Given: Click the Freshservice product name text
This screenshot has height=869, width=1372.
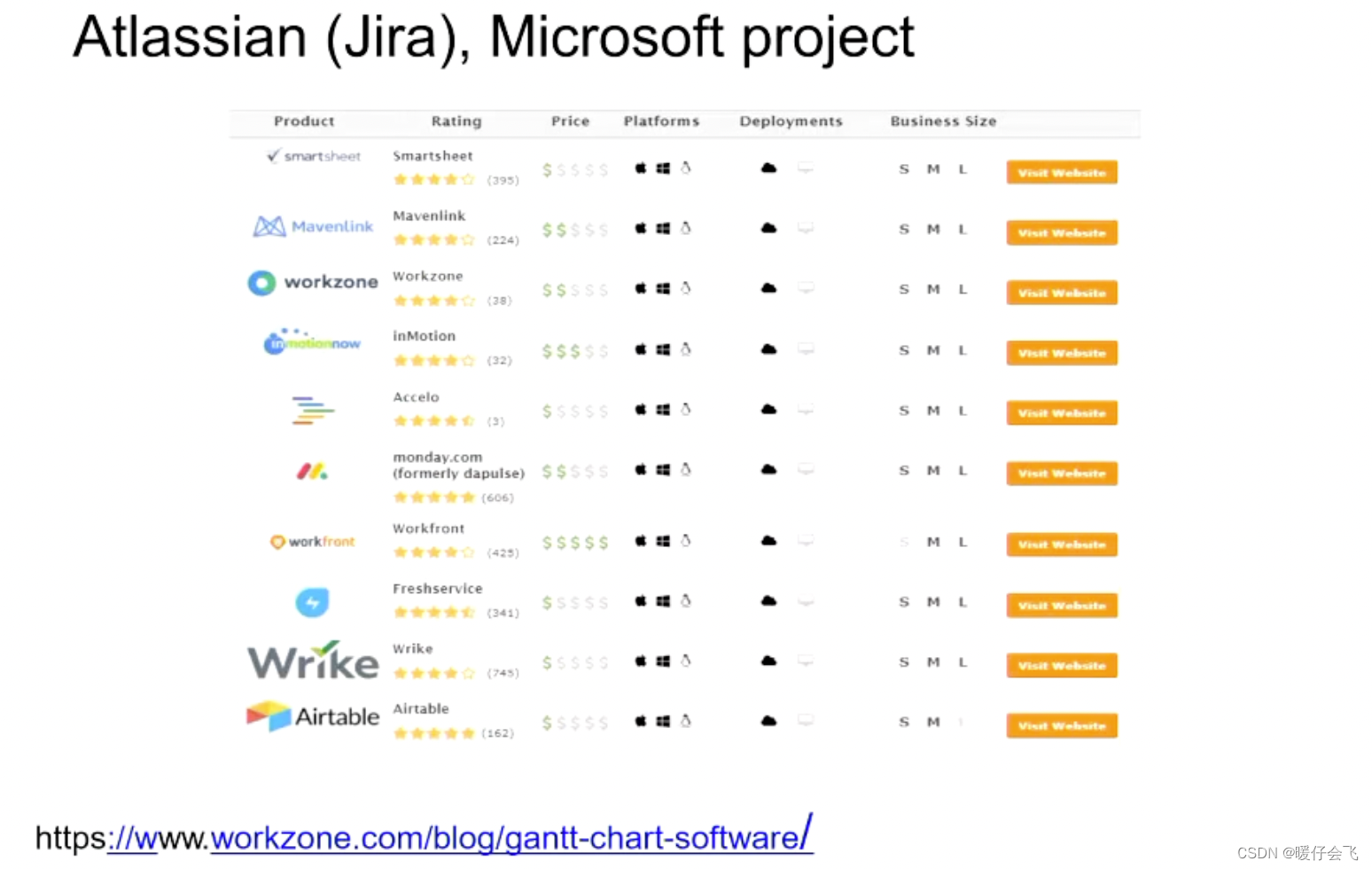Looking at the screenshot, I should pyautogui.click(x=438, y=589).
